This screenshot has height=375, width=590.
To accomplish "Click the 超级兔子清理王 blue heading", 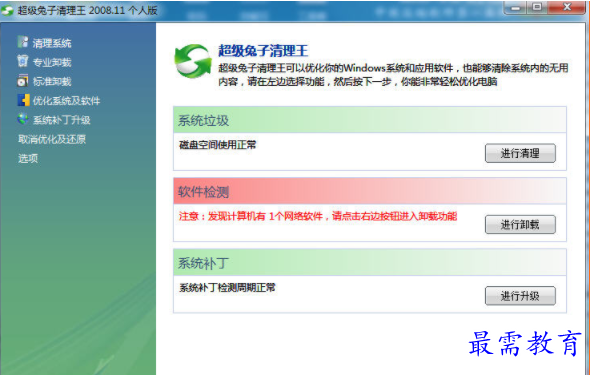I will click(x=263, y=51).
